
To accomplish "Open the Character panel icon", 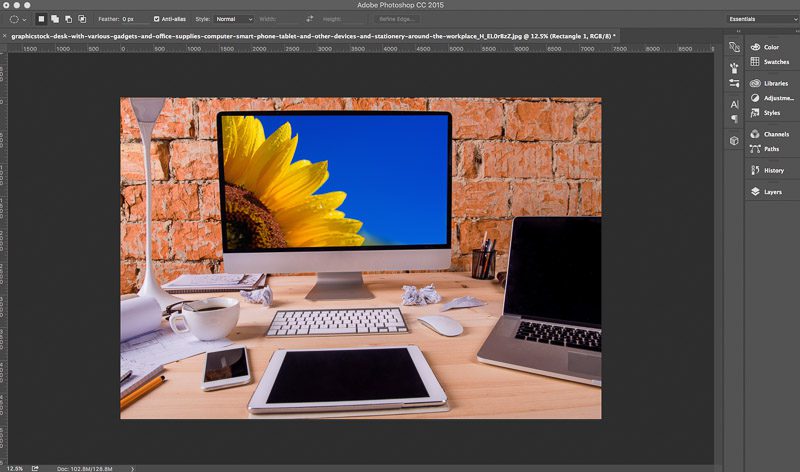I will 734,104.
